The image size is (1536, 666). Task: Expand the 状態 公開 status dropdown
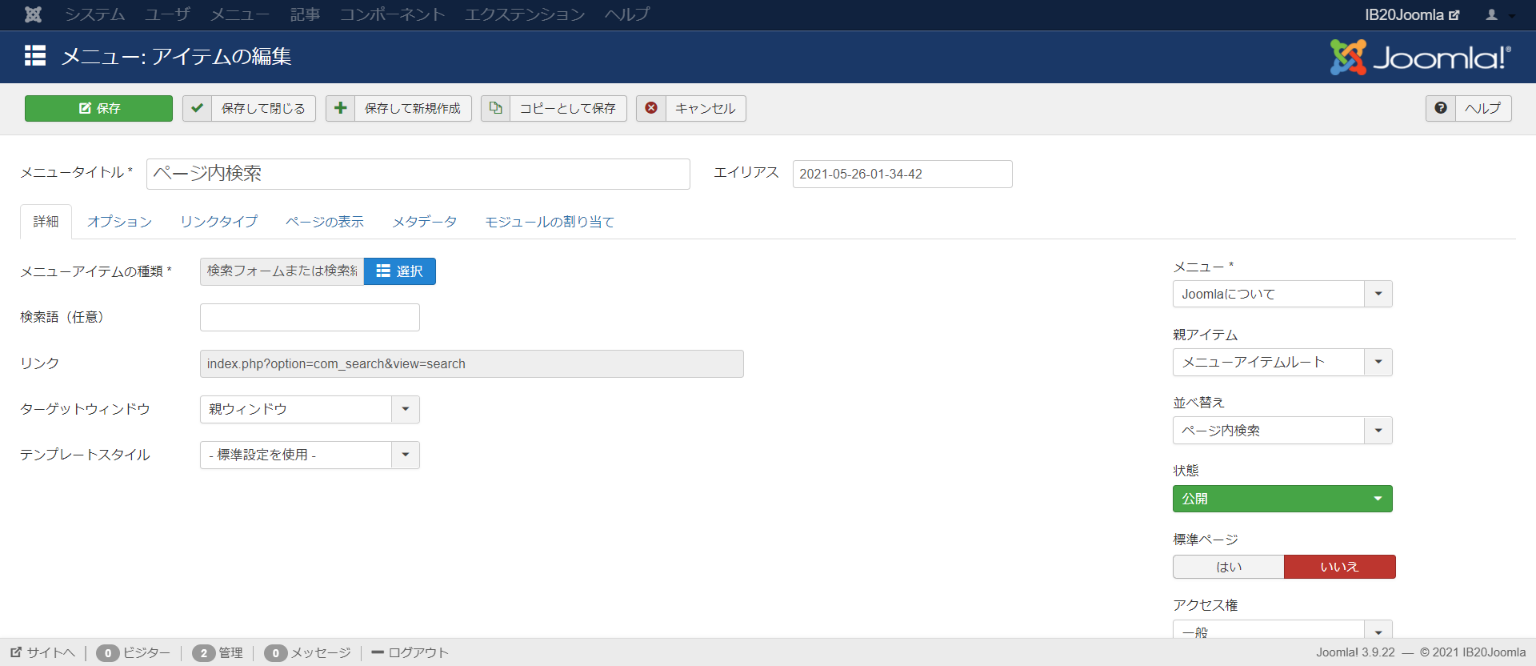point(1282,498)
